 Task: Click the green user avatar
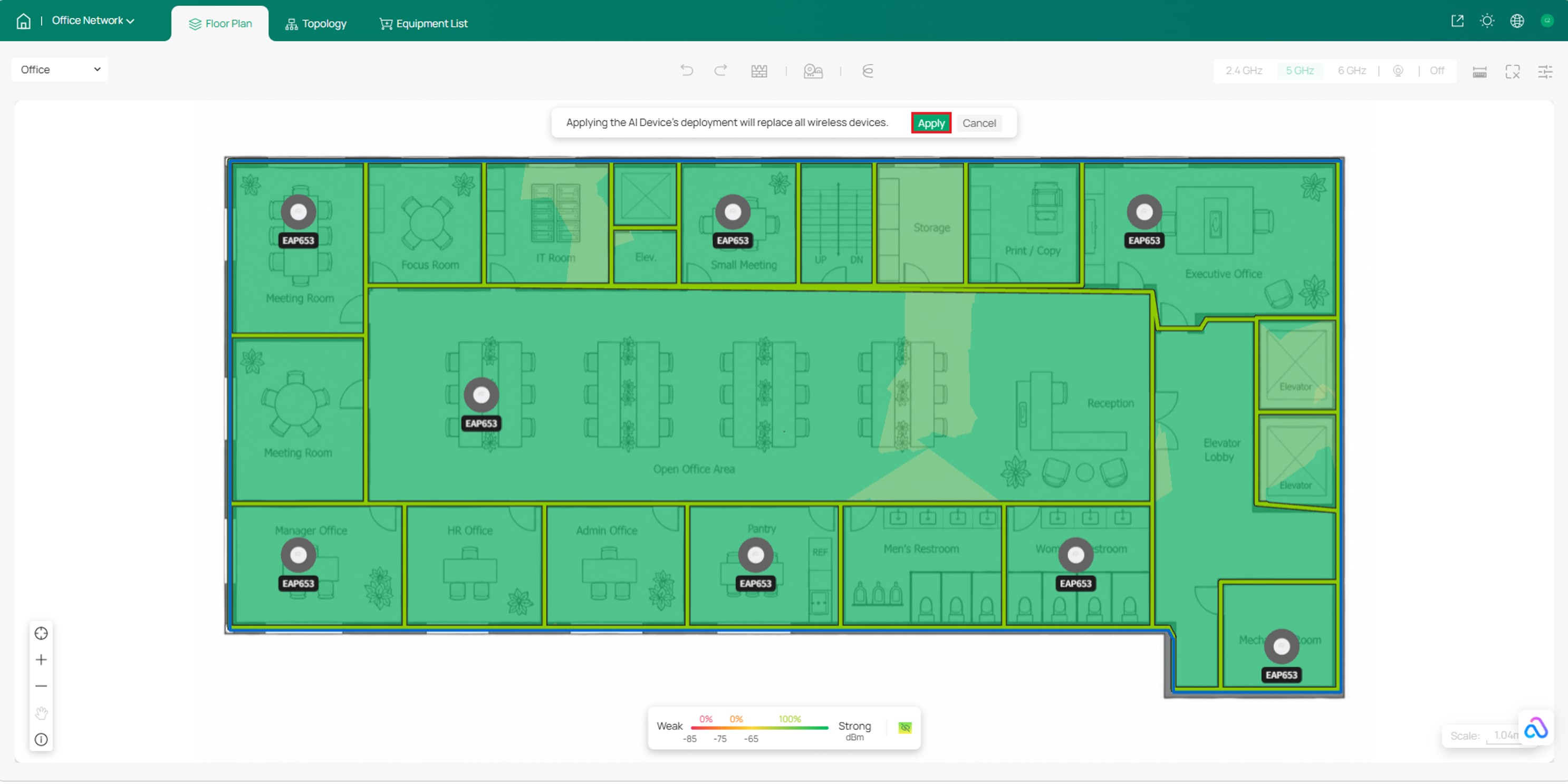pos(1547,21)
